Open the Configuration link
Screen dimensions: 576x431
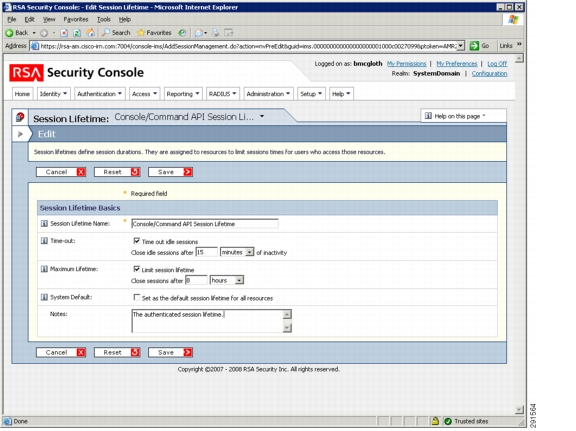(x=489, y=73)
